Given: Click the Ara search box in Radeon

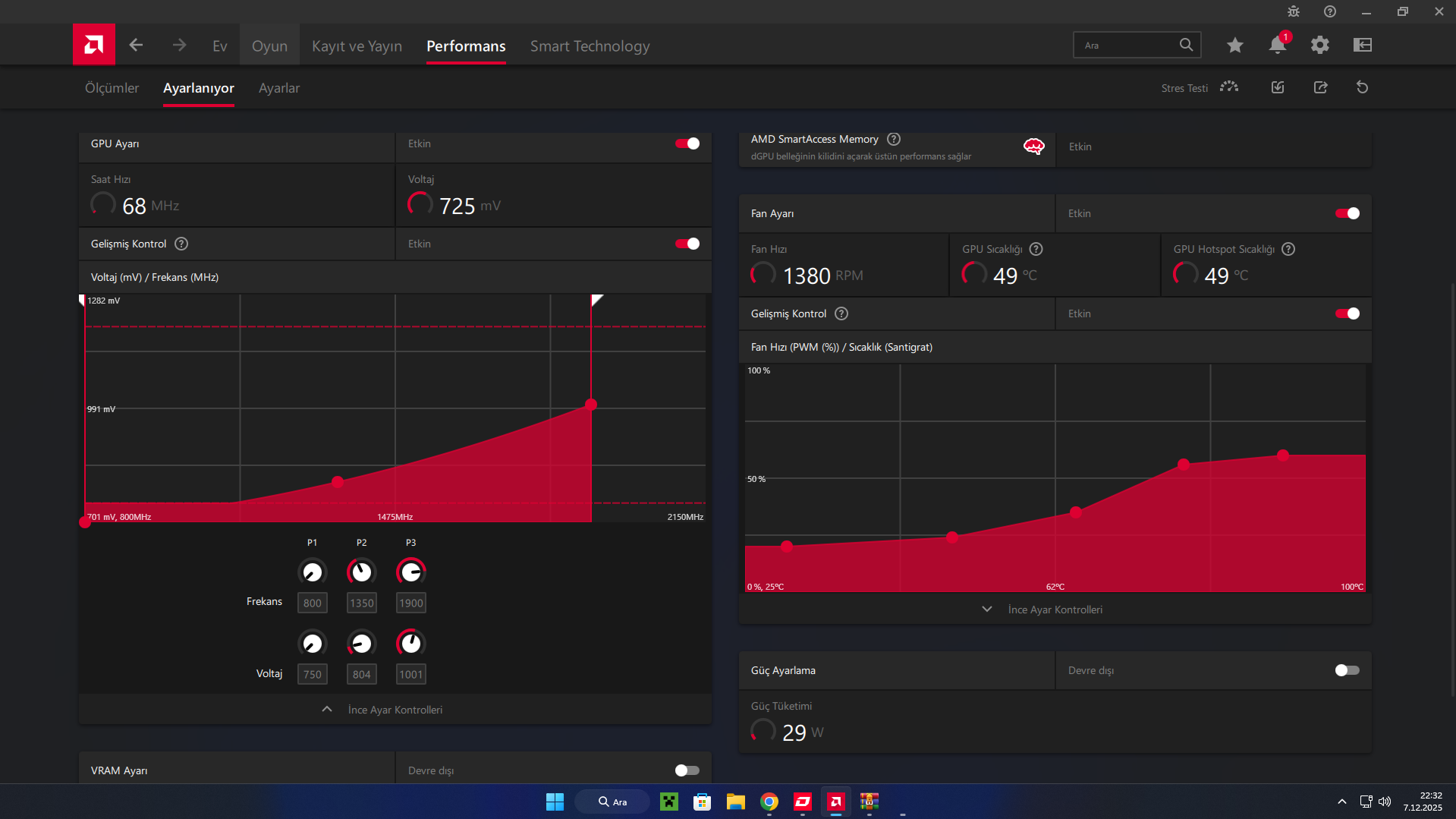Looking at the screenshot, I should point(1137,45).
